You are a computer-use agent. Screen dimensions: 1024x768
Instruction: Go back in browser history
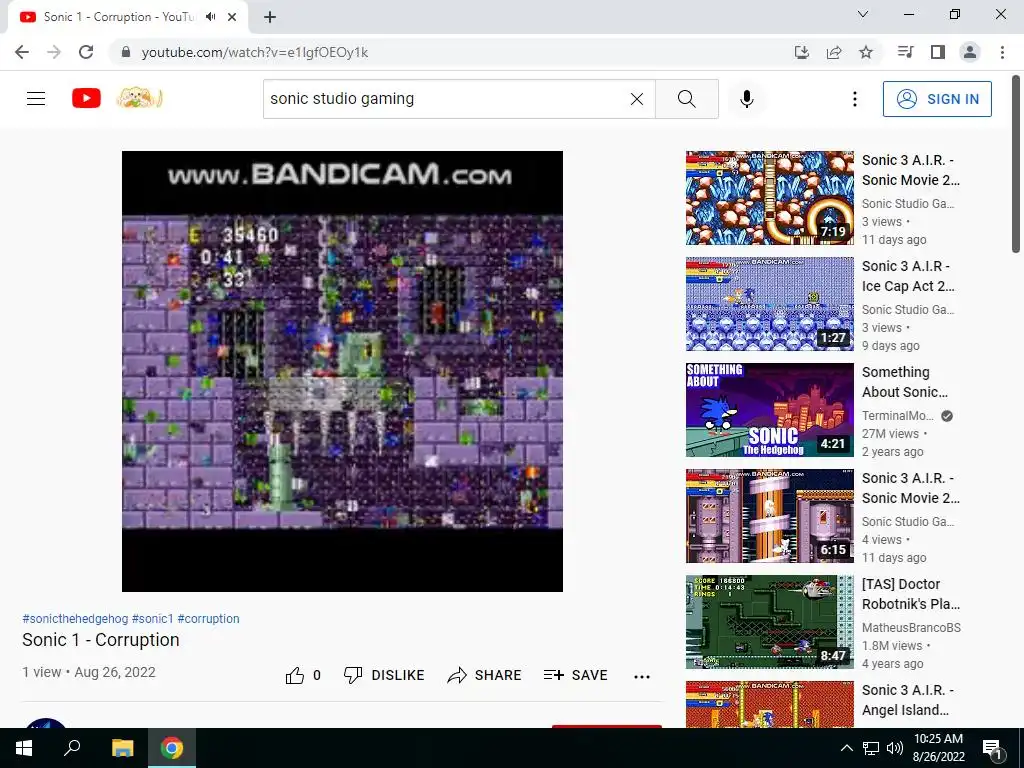pos(22,52)
